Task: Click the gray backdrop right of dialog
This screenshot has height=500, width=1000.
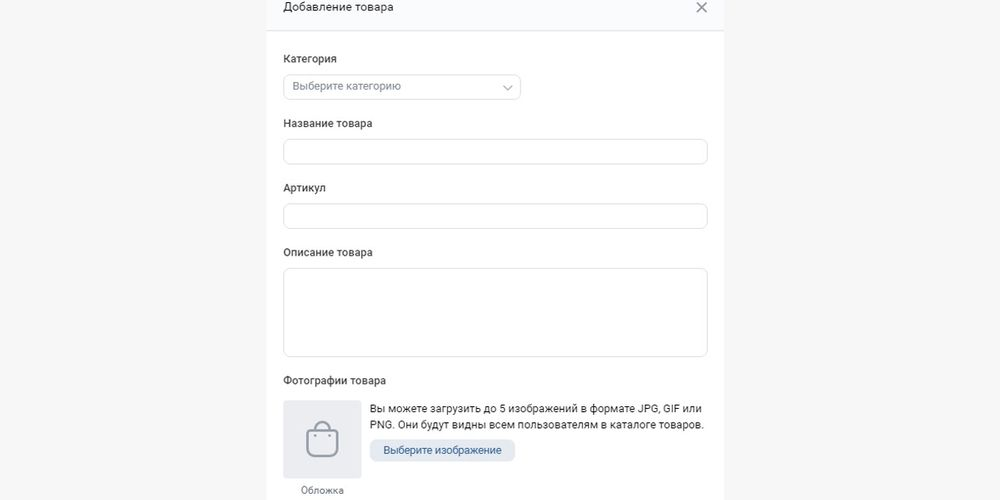Action: [x=862, y=250]
